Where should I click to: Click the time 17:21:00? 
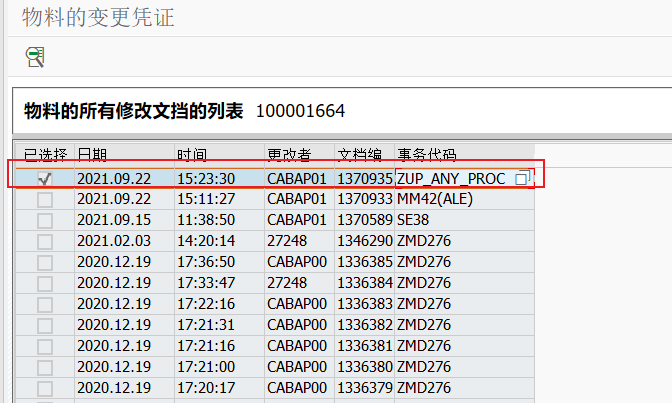tap(206, 367)
